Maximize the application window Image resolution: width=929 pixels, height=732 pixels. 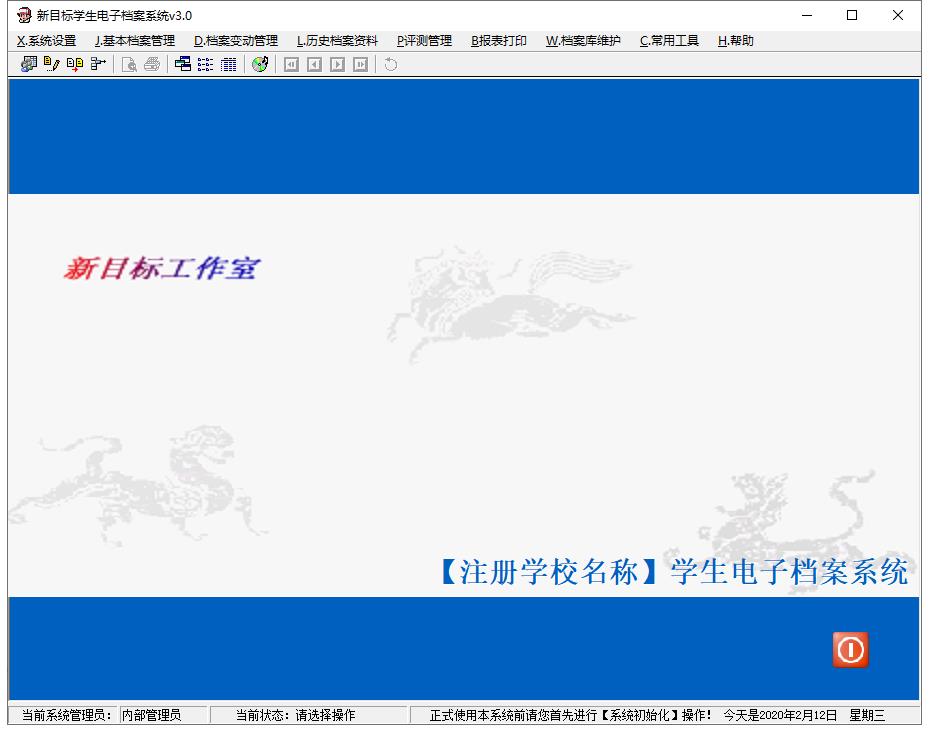[x=852, y=15]
